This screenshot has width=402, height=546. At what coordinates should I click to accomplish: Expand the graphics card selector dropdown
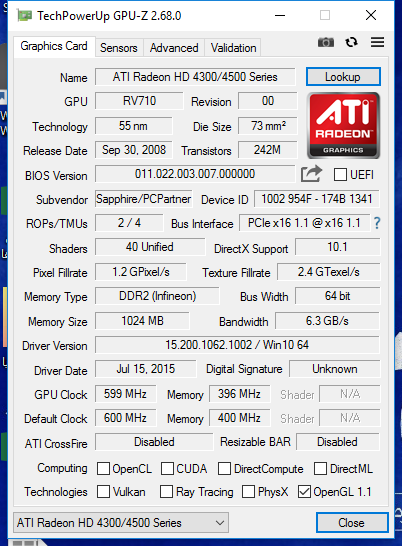click(x=121, y=522)
